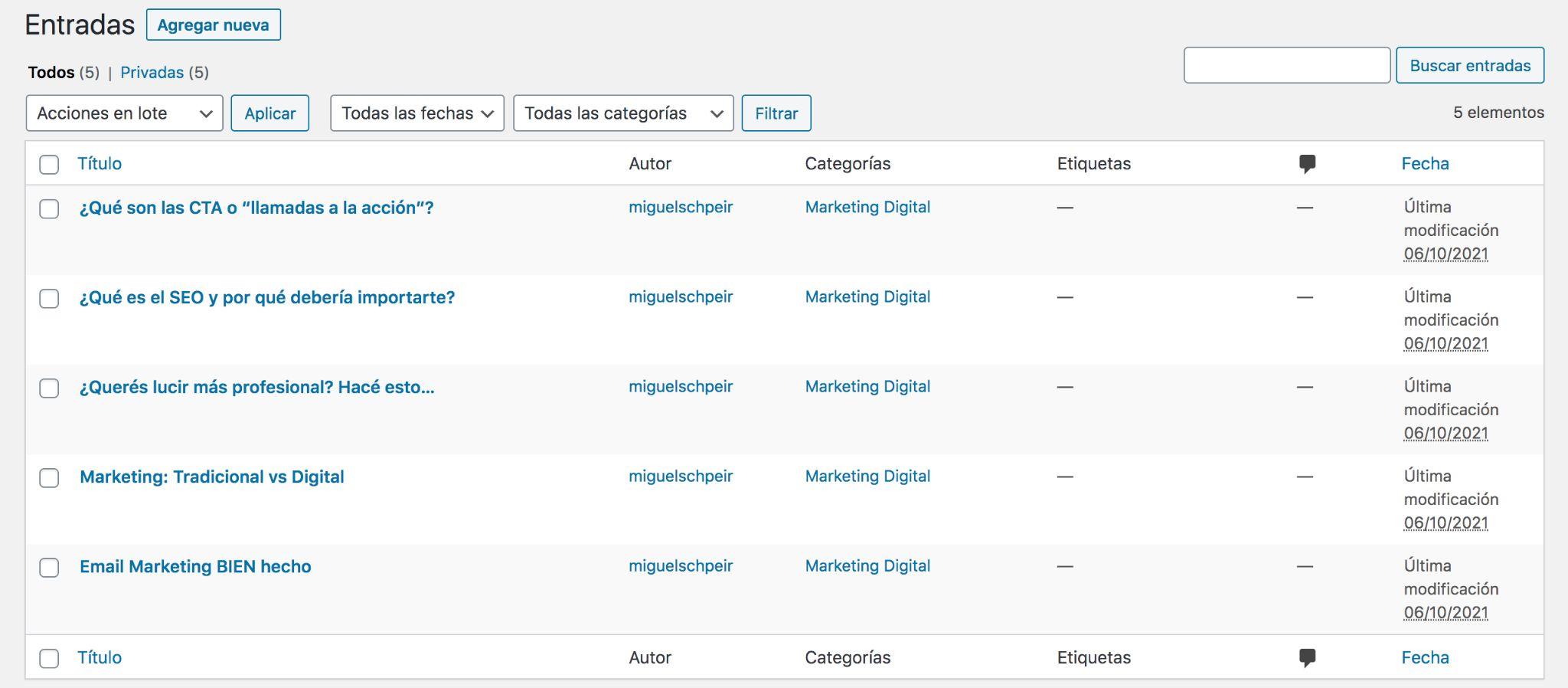Check the box for Email Marketing BIEN hecho
Screen dimensions: 1568x688
coord(49,568)
